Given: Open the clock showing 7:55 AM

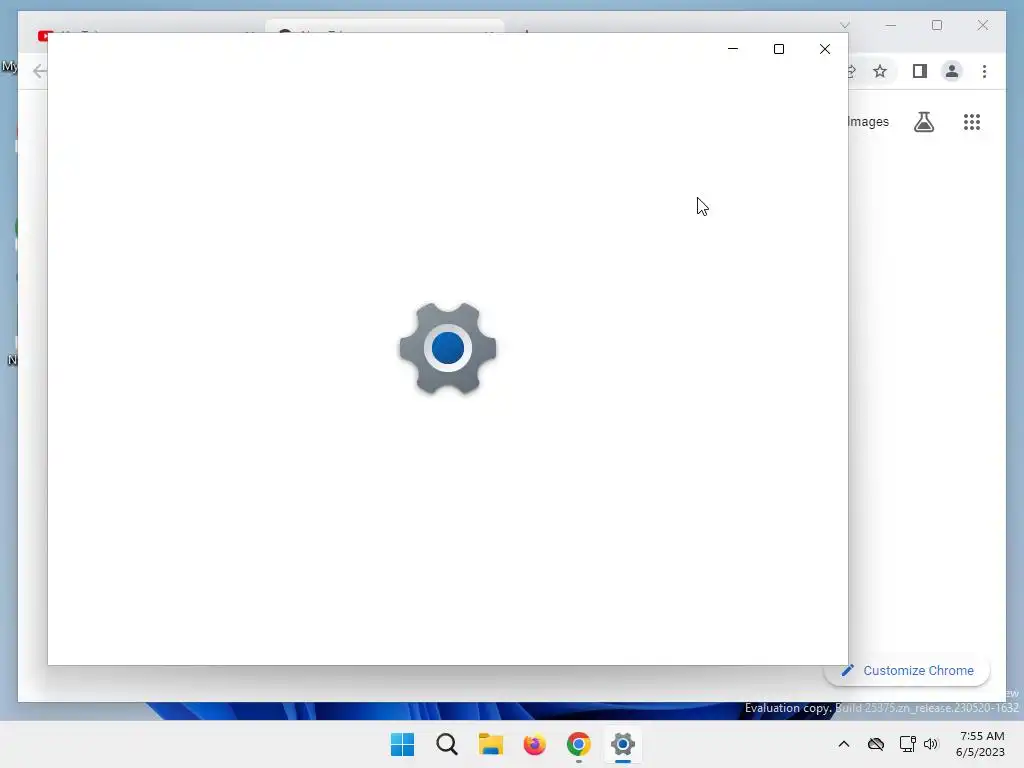Looking at the screenshot, I should [x=980, y=744].
